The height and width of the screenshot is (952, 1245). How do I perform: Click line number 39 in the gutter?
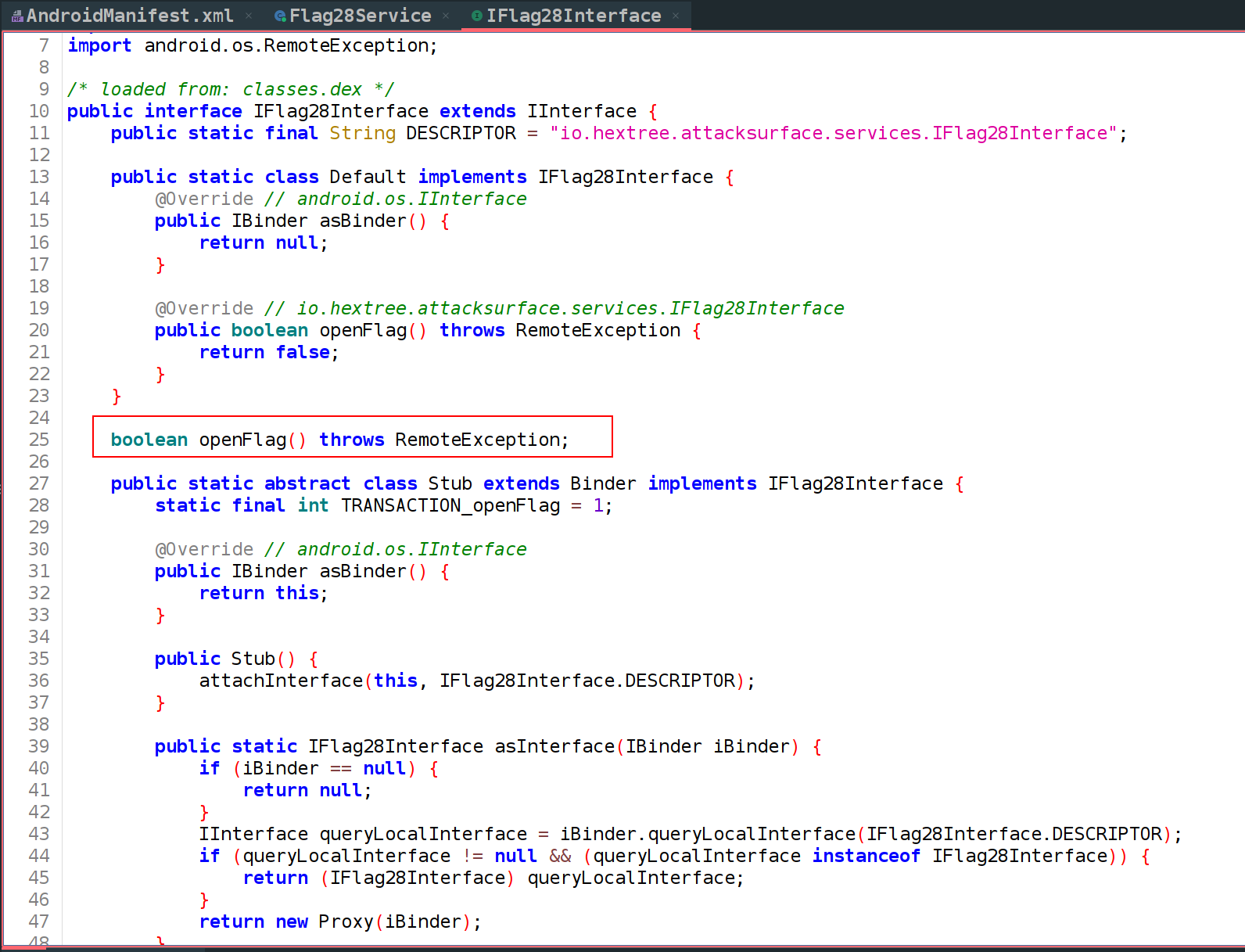39,746
